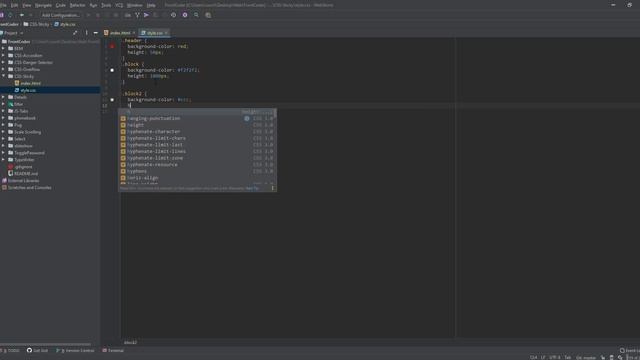Expand the Details folder

point(3,97)
